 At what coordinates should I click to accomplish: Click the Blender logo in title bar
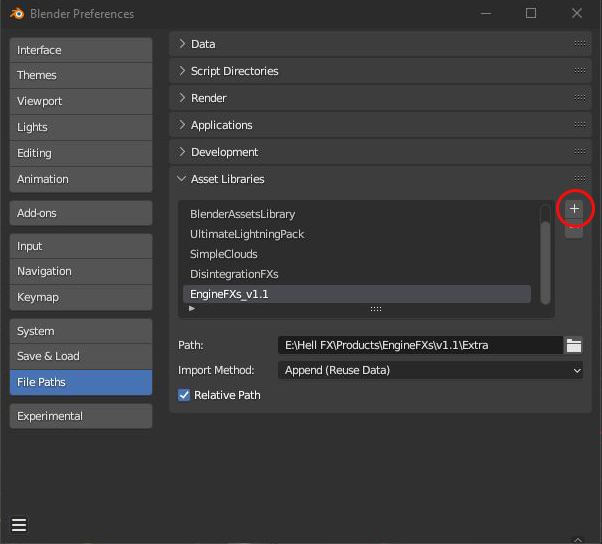click(17, 13)
